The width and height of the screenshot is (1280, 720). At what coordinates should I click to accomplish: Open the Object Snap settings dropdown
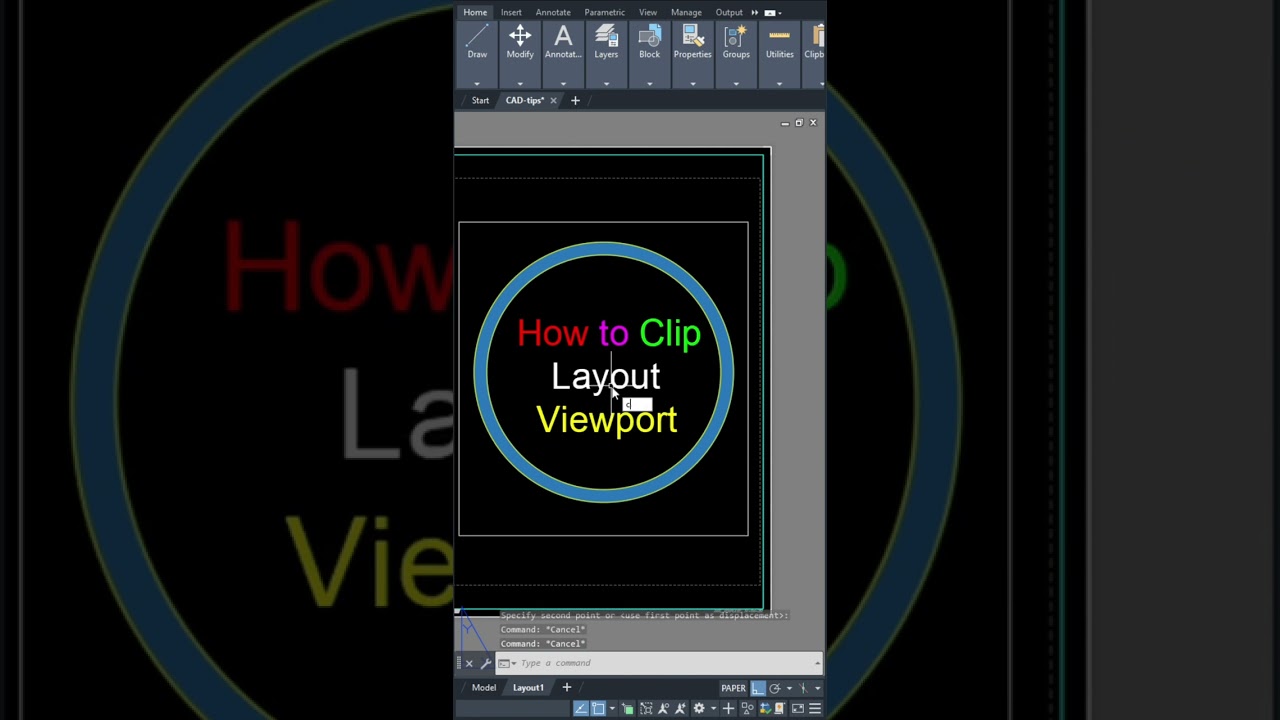click(612, 708)
